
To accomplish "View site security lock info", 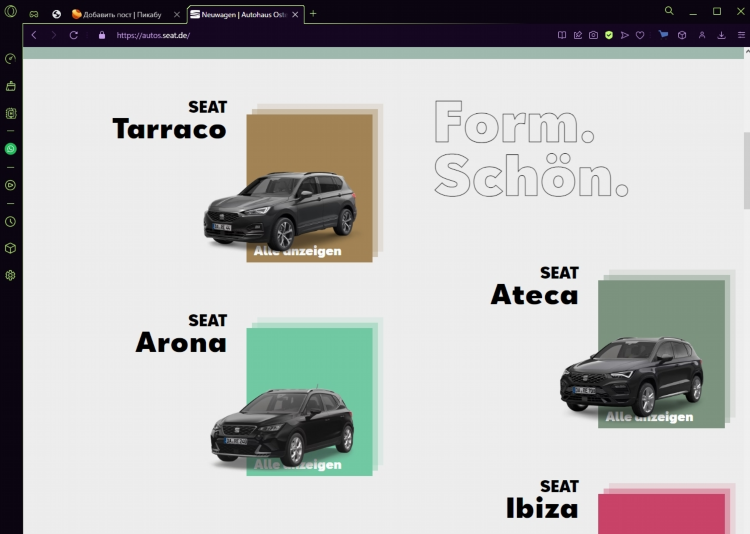I will click(102, 35).
